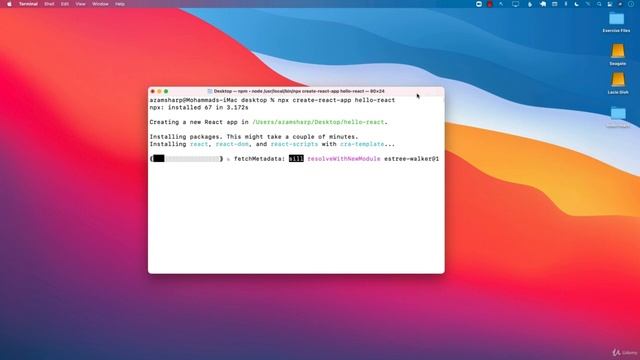This screenshot has width=640, height=360.
Task: Click the Terminal title bar folder proxy icon
Action: click(x=210, y=91)
